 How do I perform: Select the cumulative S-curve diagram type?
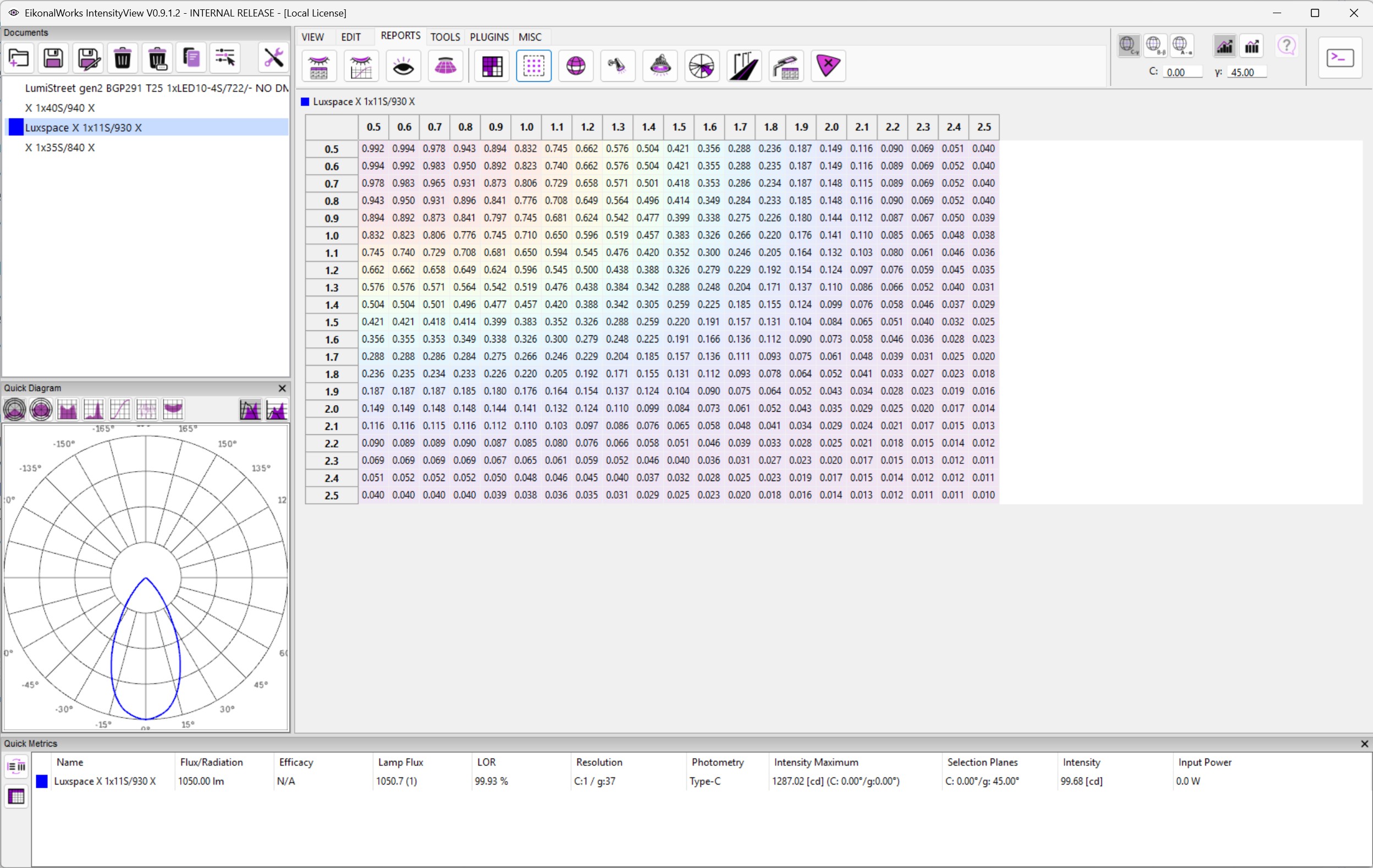pyautogui.click(x=120, y=409)
